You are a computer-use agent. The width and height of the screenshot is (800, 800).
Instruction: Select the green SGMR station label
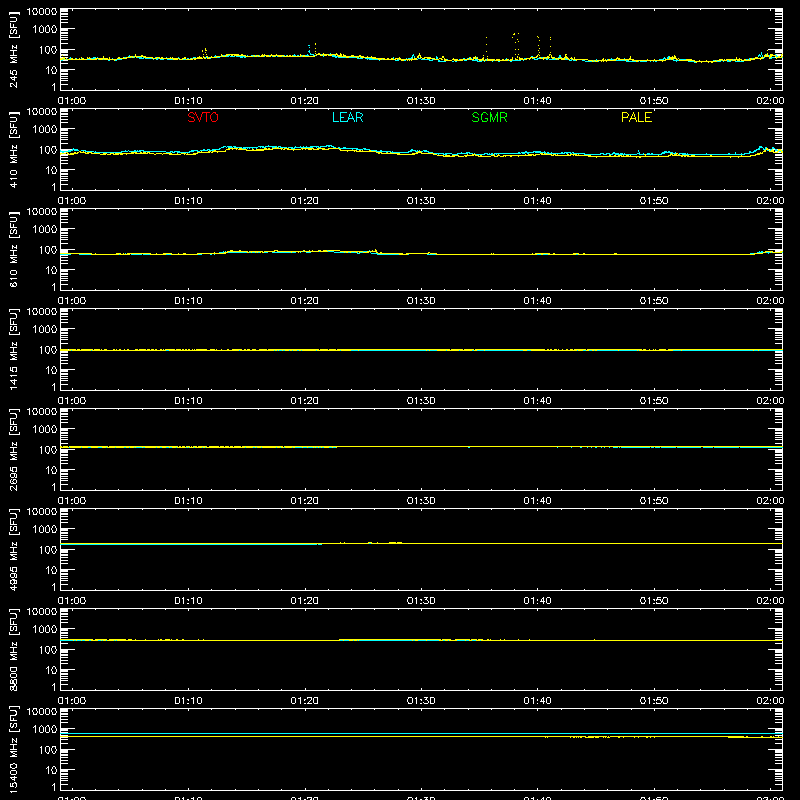click(489, 117)
